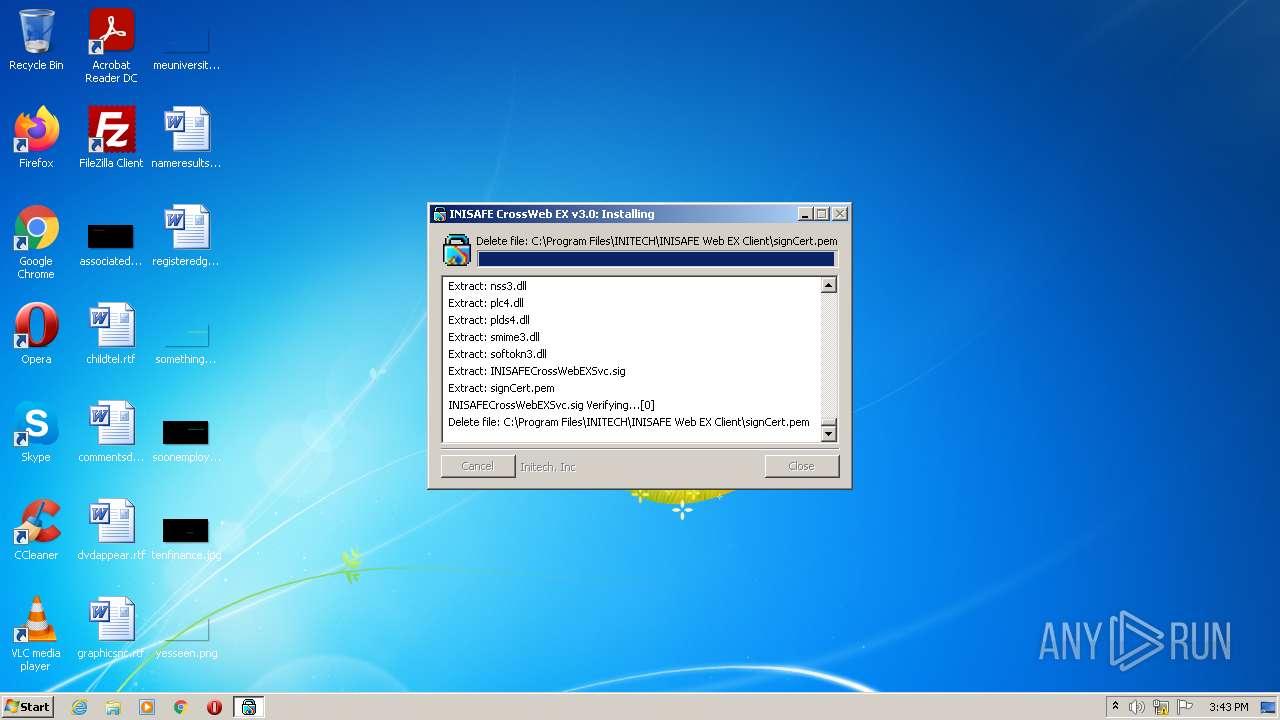This screenshot has width=1280, height=720.
Task: Click the 'Initech, Inc' label
Action: pos(548,467)
